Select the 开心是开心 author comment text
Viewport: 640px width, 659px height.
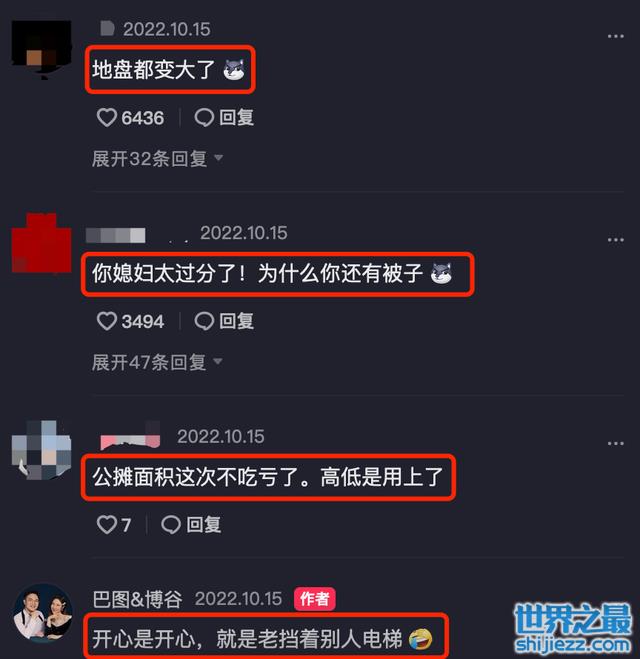click(x=247, y=638)
